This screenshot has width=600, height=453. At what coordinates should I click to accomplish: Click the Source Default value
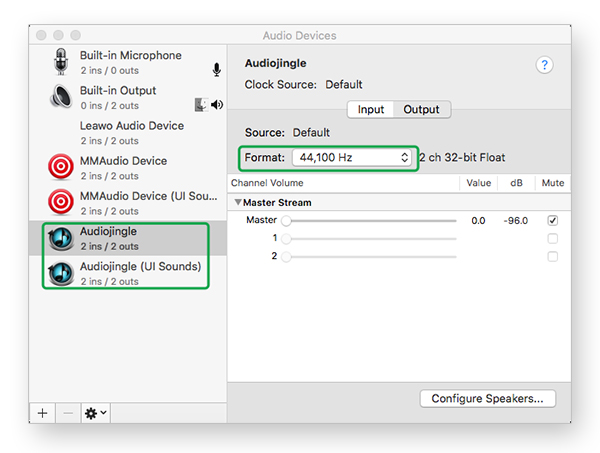(x=311, y=133)
